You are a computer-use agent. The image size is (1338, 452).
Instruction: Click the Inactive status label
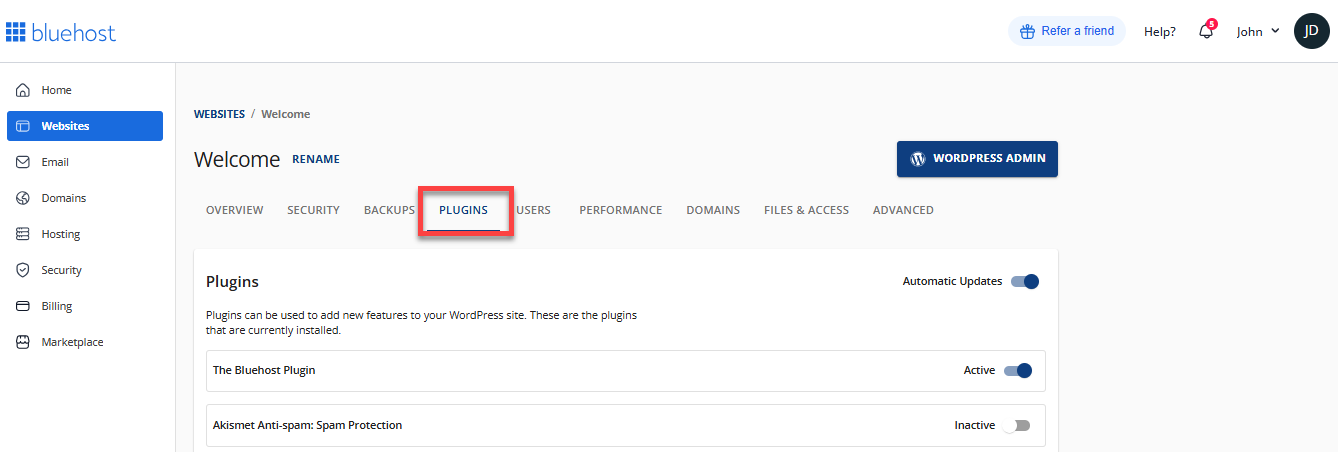(975, 425)
